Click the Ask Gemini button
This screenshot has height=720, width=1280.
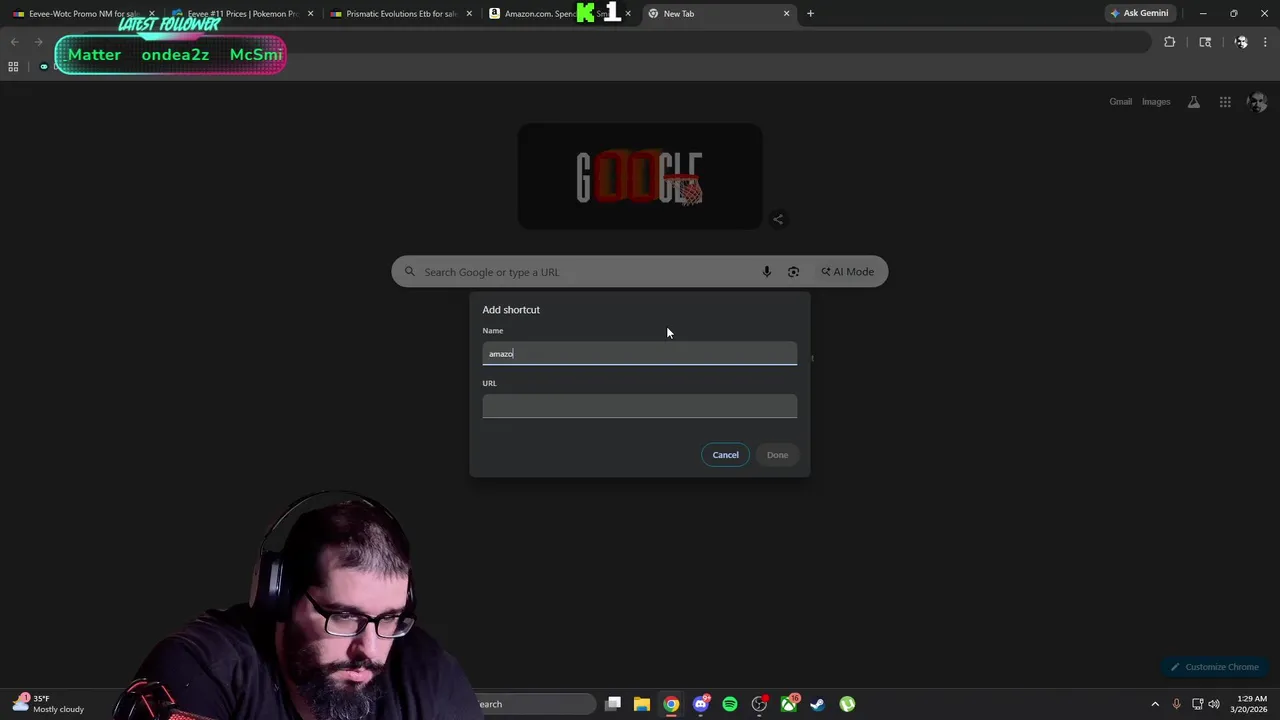[x=1138, y=14]
